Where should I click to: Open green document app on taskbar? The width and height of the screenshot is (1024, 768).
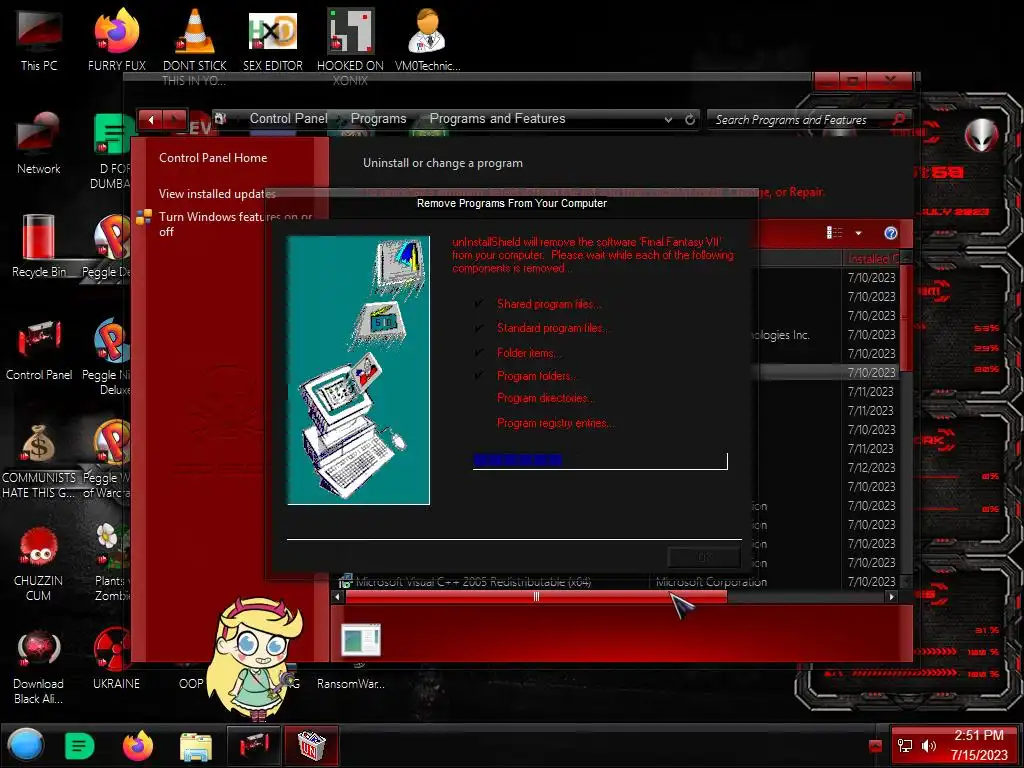coord(80,745)
